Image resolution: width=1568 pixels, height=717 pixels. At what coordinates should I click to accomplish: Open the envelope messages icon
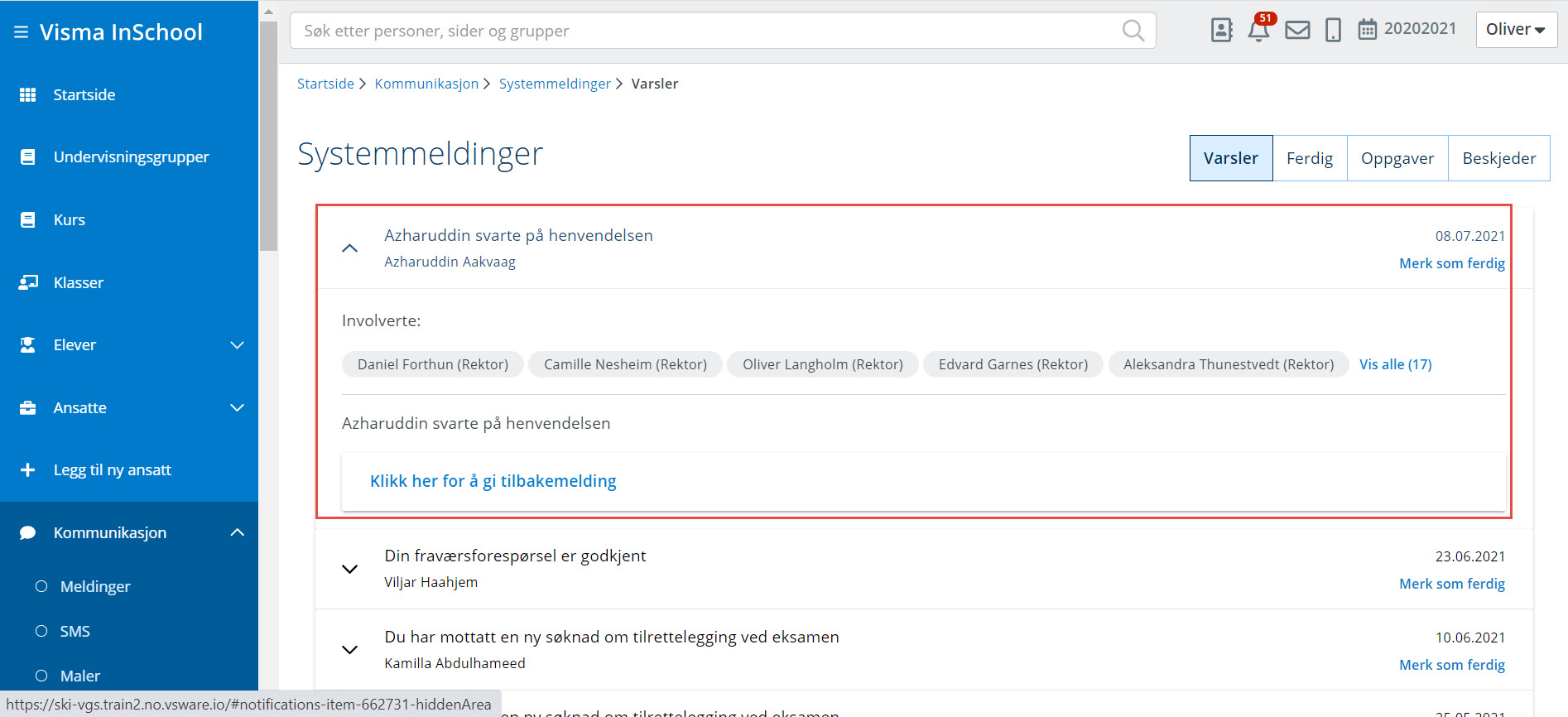point(1297,31)
